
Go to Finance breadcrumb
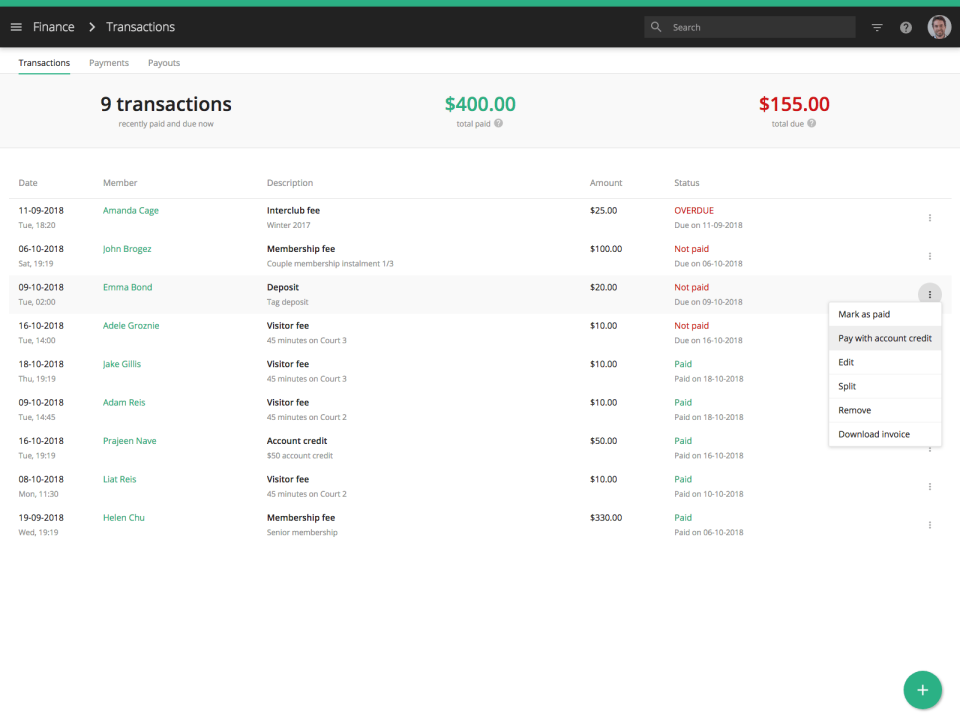coord(53,27)
